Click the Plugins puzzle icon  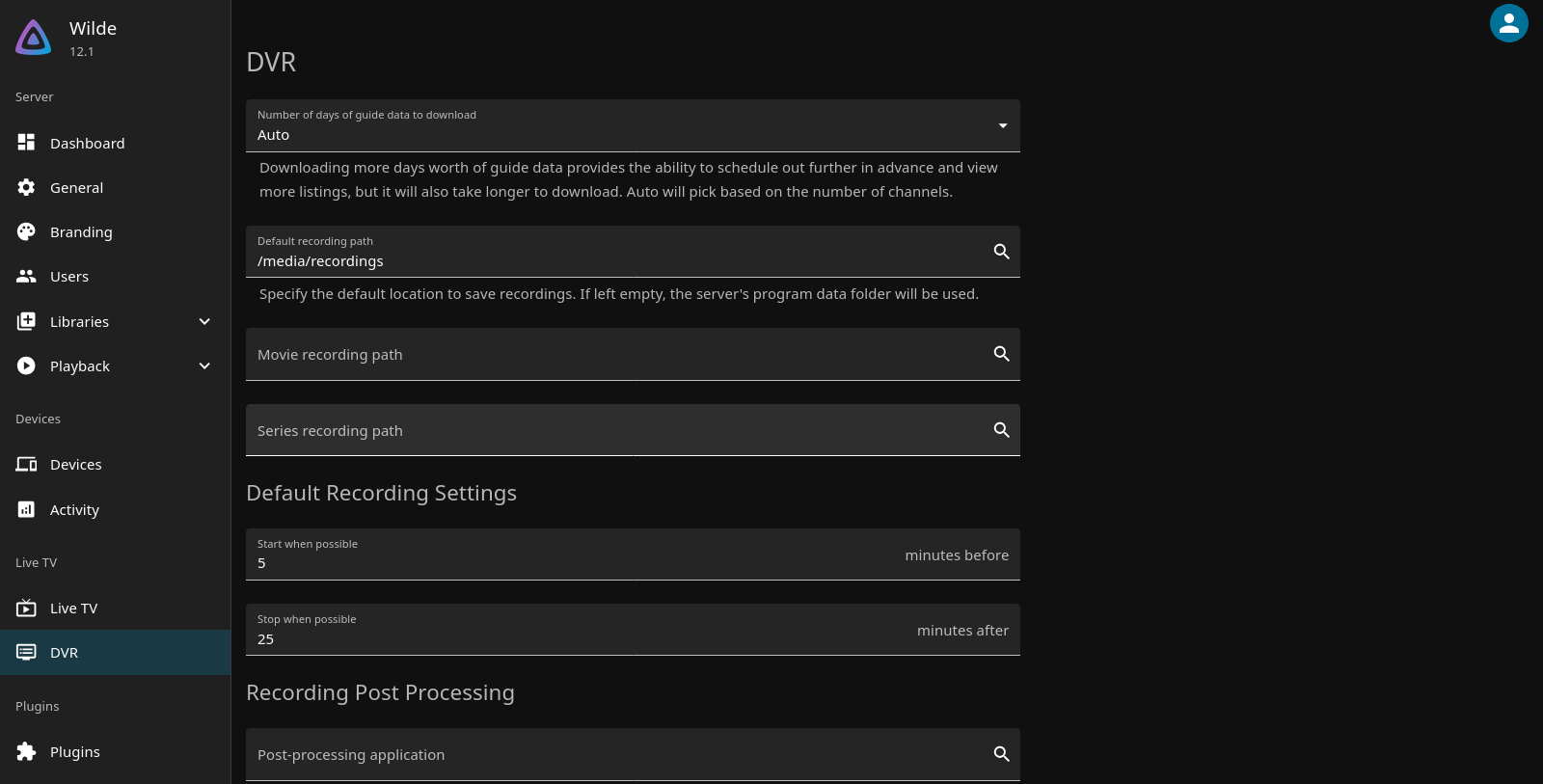26,751
